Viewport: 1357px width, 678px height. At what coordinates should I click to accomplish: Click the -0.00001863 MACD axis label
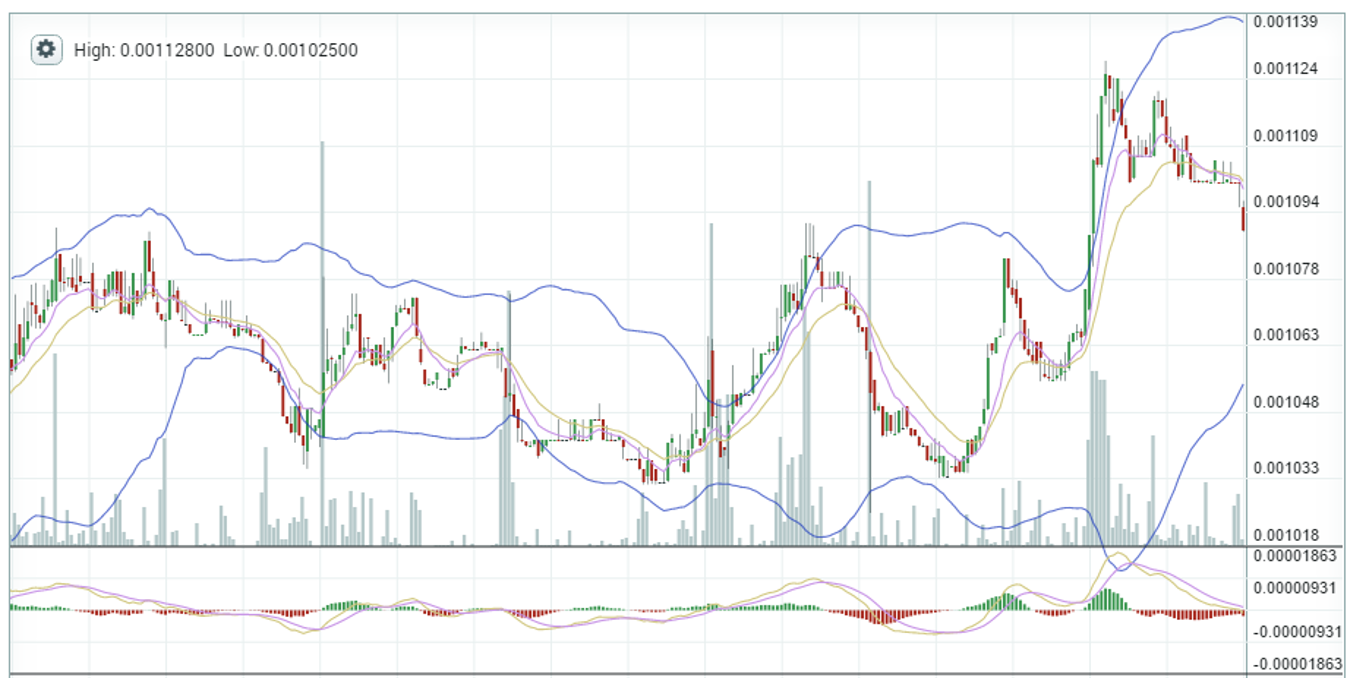click(1296, 664)
